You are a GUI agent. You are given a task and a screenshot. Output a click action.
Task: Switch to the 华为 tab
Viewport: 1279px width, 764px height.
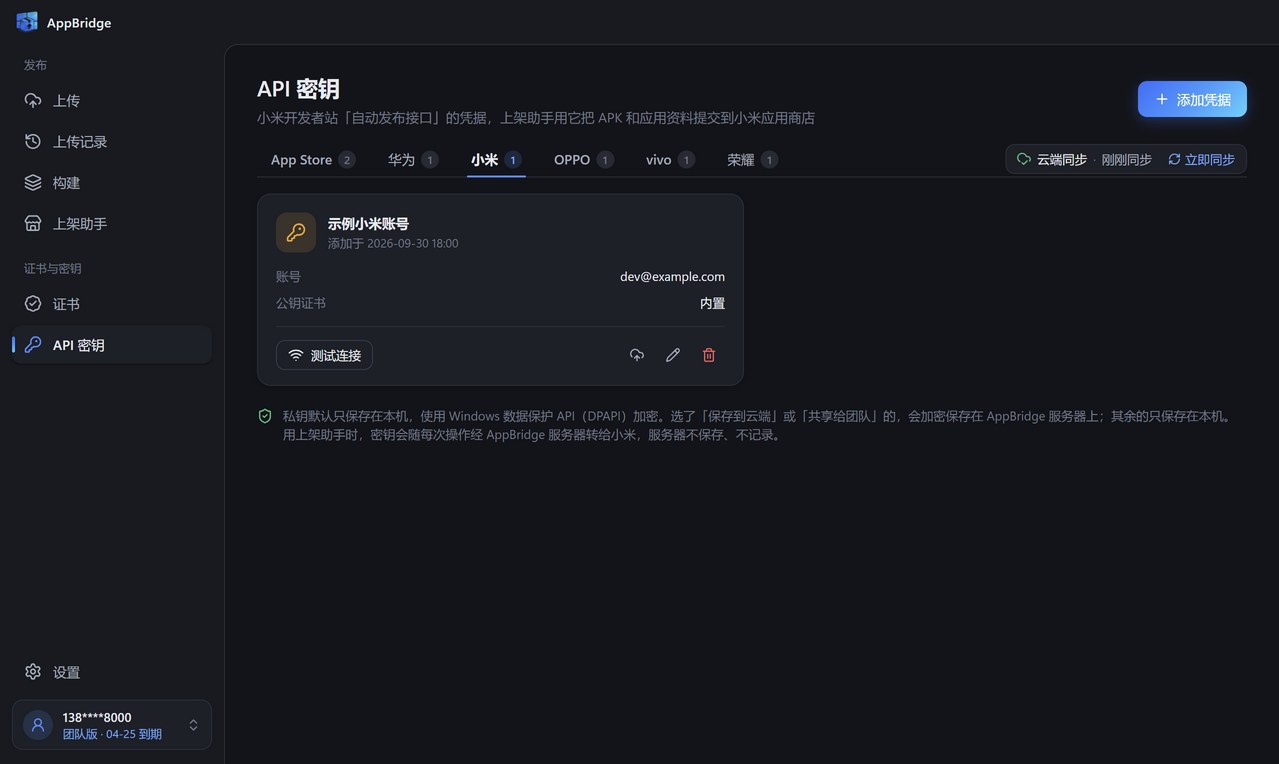413,160
